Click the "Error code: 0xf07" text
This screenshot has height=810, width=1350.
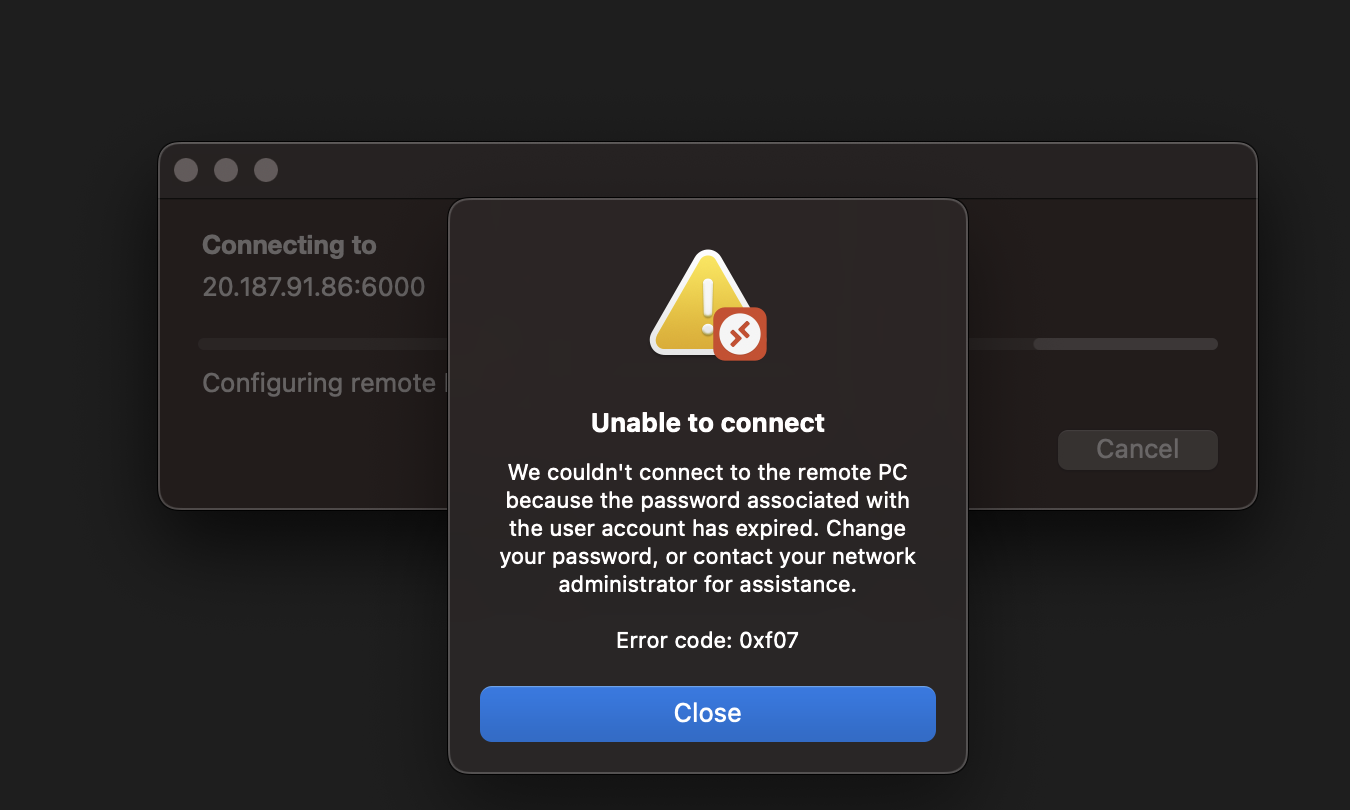[x=707, y=640]
